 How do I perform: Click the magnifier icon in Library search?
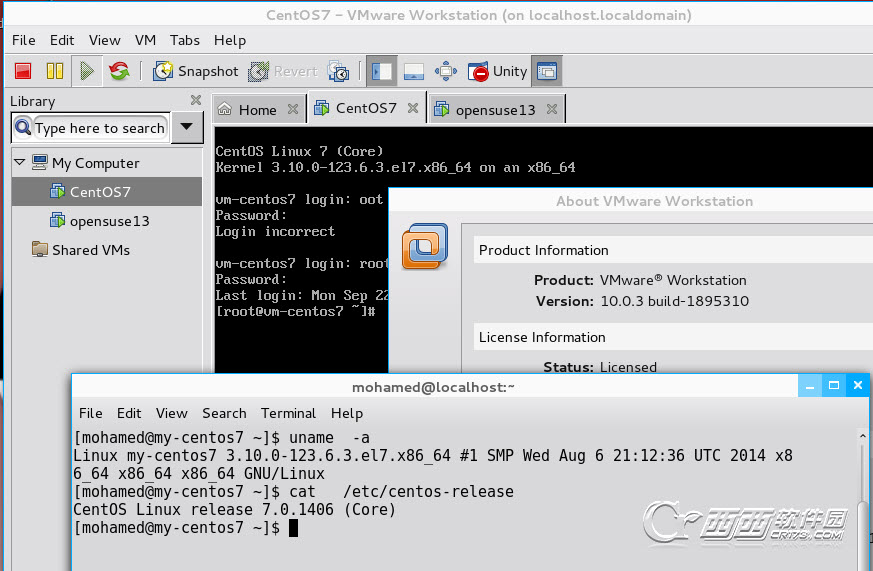[x=23, y=127]
